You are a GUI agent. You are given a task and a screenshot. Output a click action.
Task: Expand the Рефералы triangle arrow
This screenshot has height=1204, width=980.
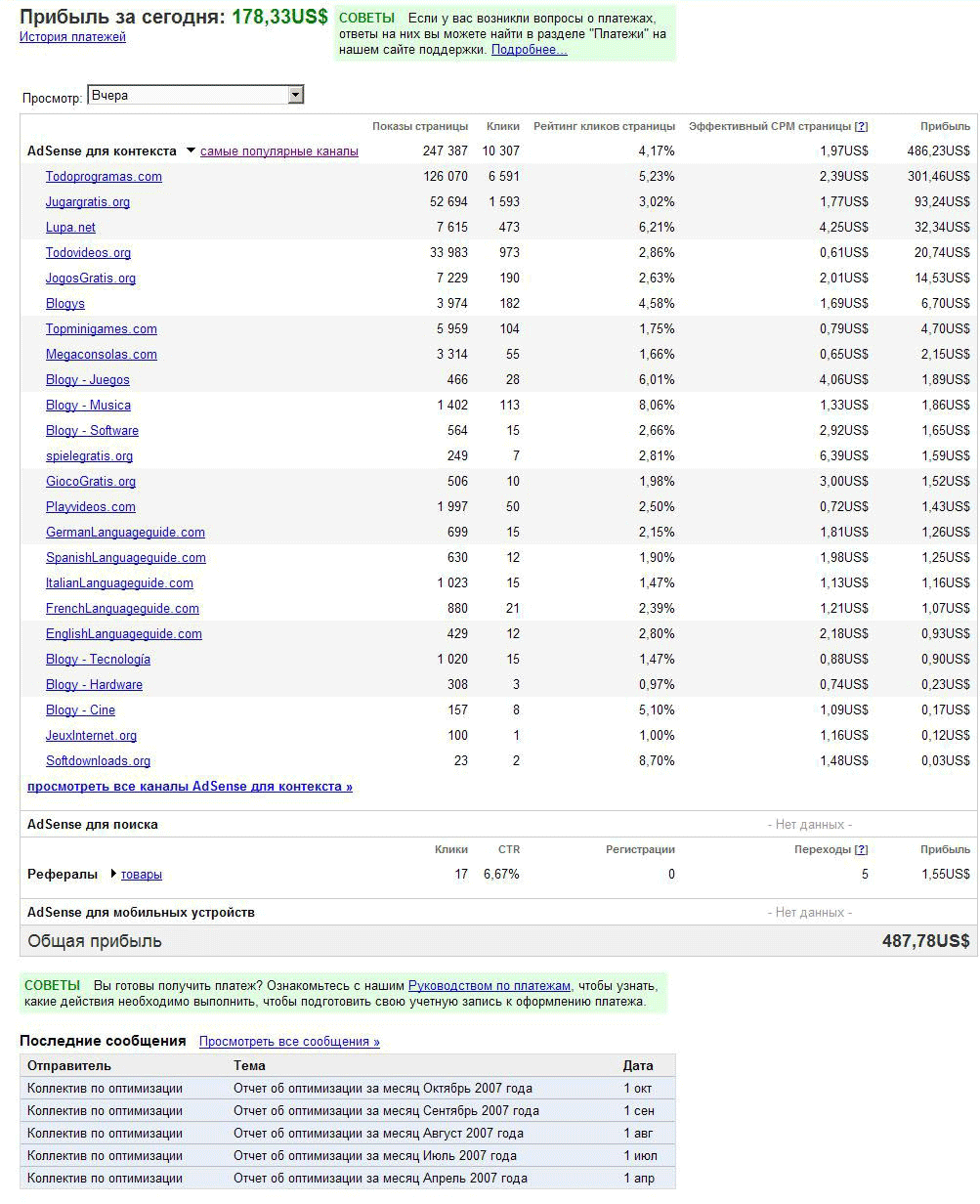click(x=113, y=874)
